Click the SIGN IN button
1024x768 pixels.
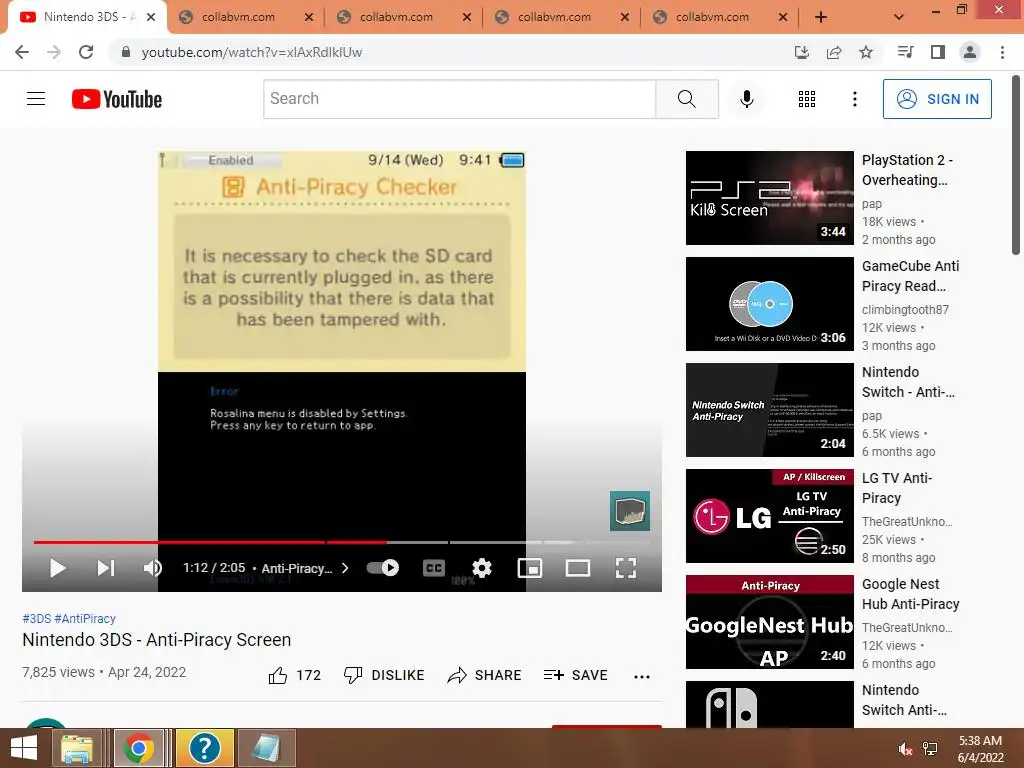pyautogui.click(x=936, y=99)
